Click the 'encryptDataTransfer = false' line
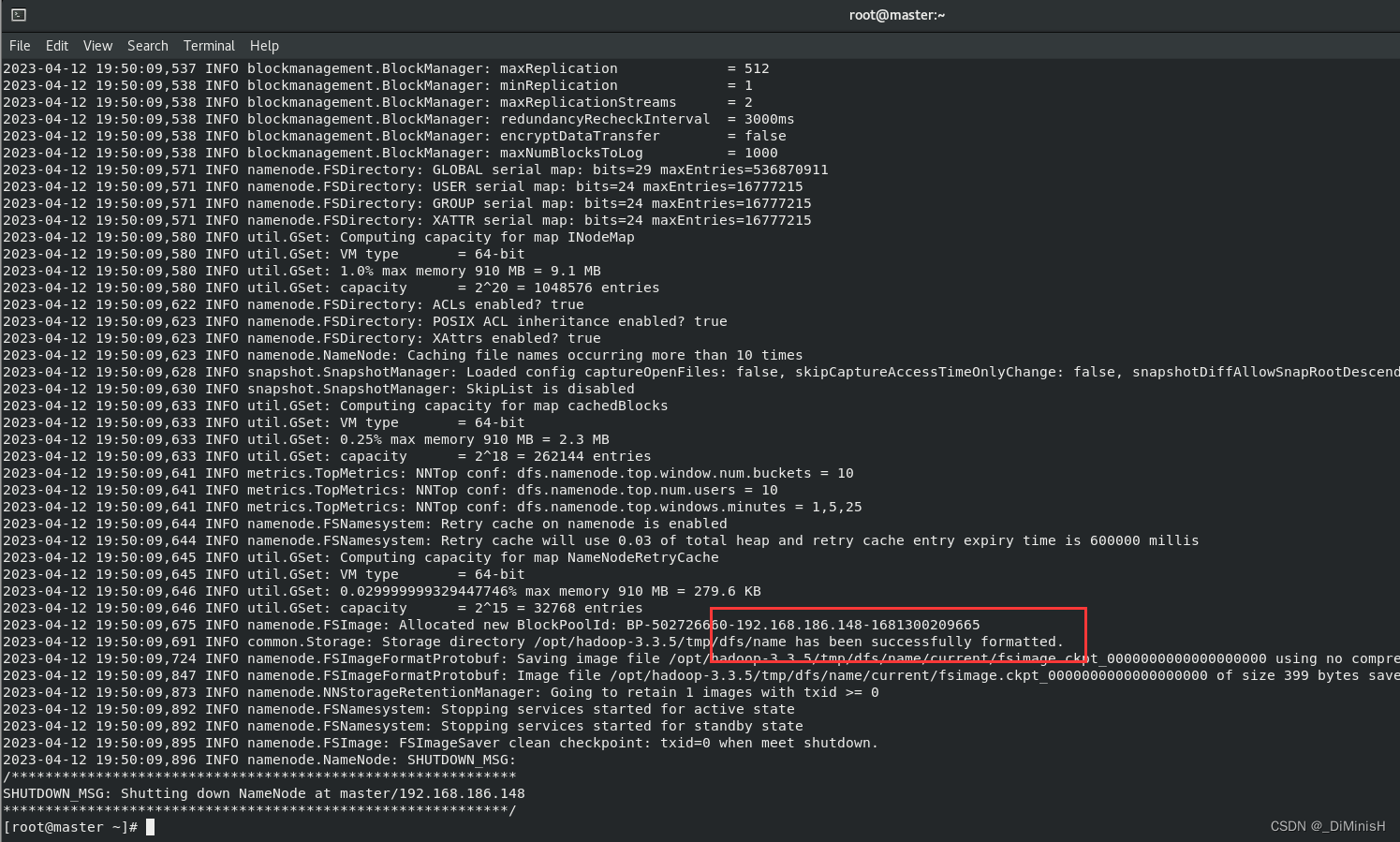 click(x=394, y=136)
